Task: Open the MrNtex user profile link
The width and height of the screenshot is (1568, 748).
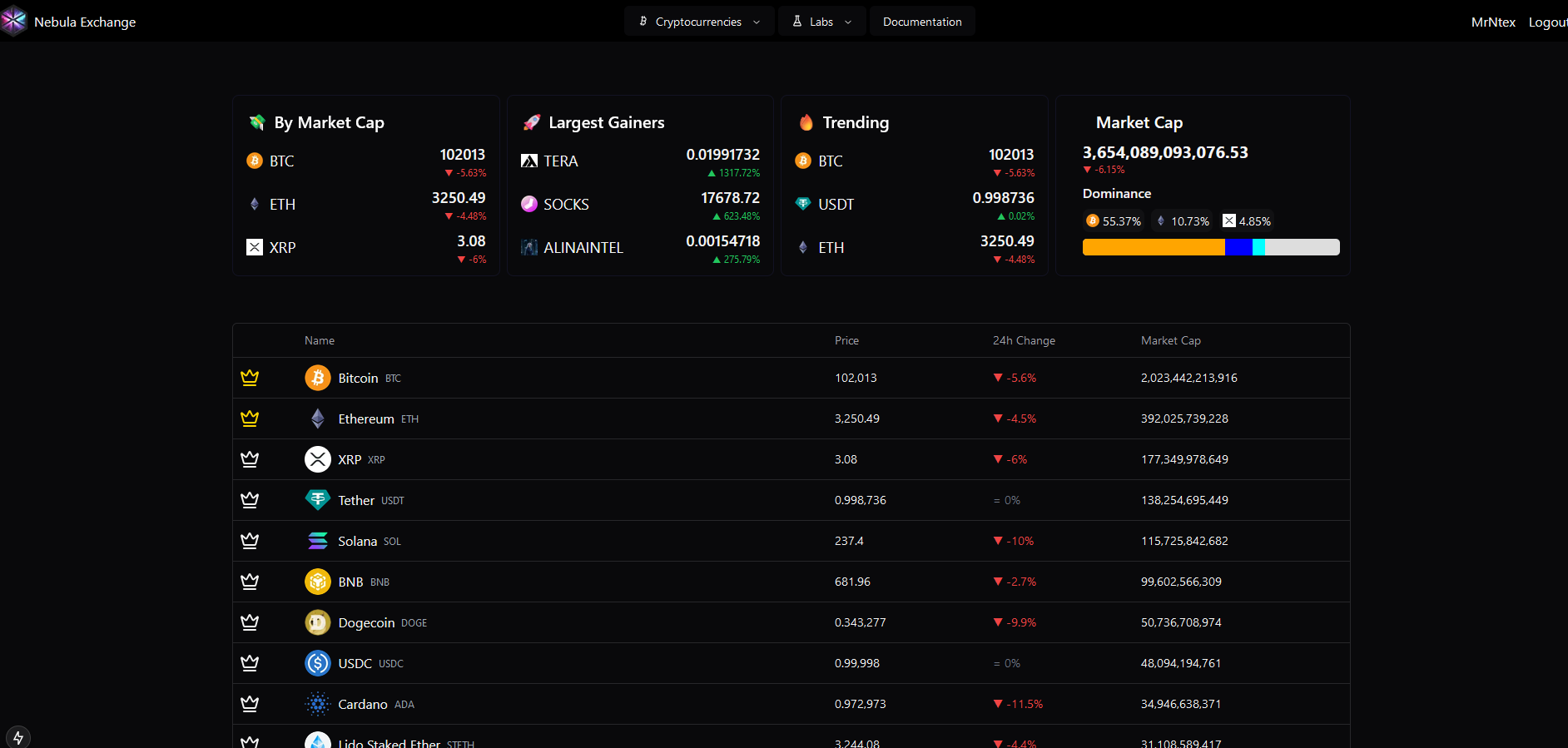Action: click(1493, 22)
